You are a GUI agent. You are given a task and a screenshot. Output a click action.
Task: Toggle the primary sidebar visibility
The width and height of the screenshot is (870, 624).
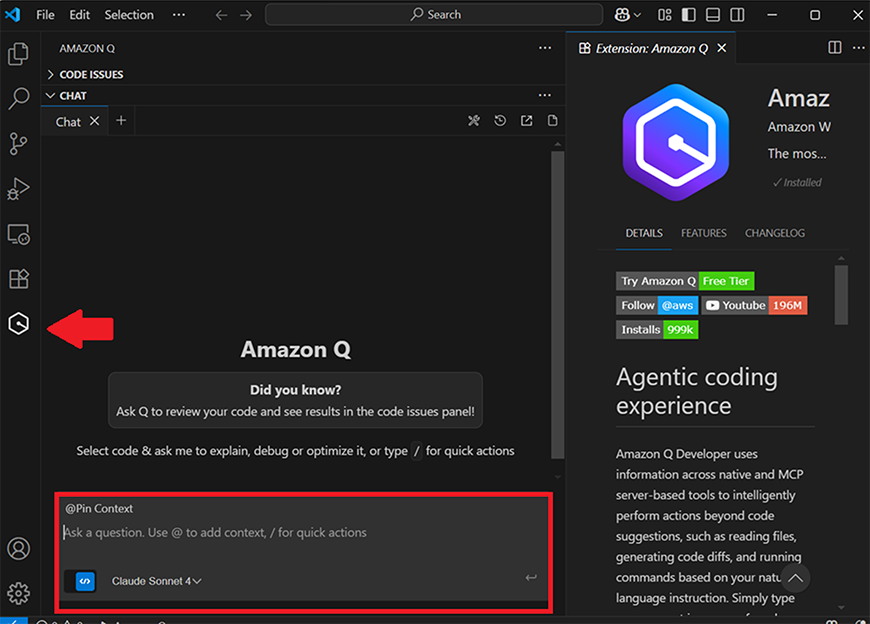pyautogui.click(x=689, y=14)
